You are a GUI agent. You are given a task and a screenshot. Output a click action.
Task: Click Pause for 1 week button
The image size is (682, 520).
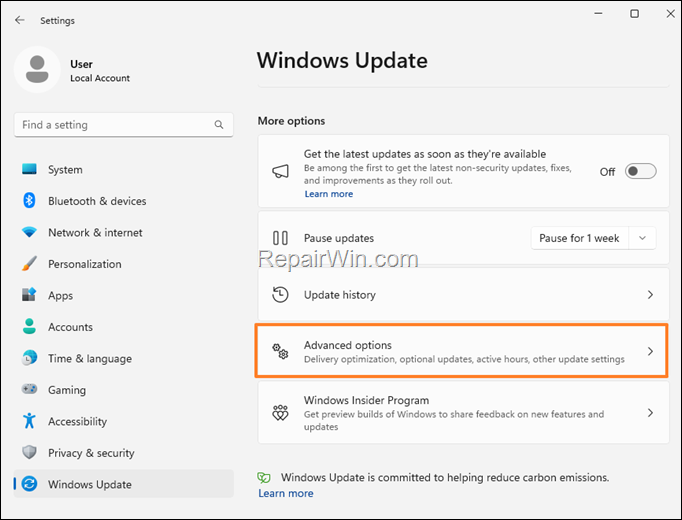[579, 238]
